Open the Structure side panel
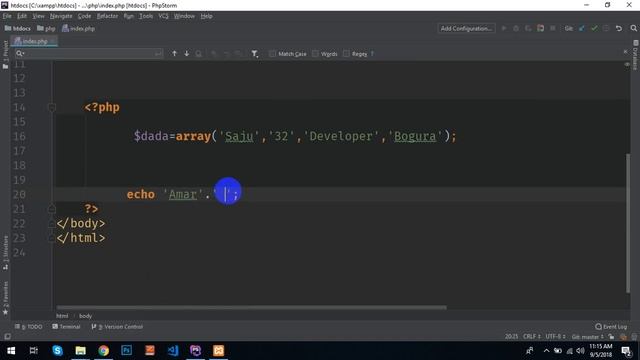The height and width of the screenshot is (360, 640). pos(5,252)
